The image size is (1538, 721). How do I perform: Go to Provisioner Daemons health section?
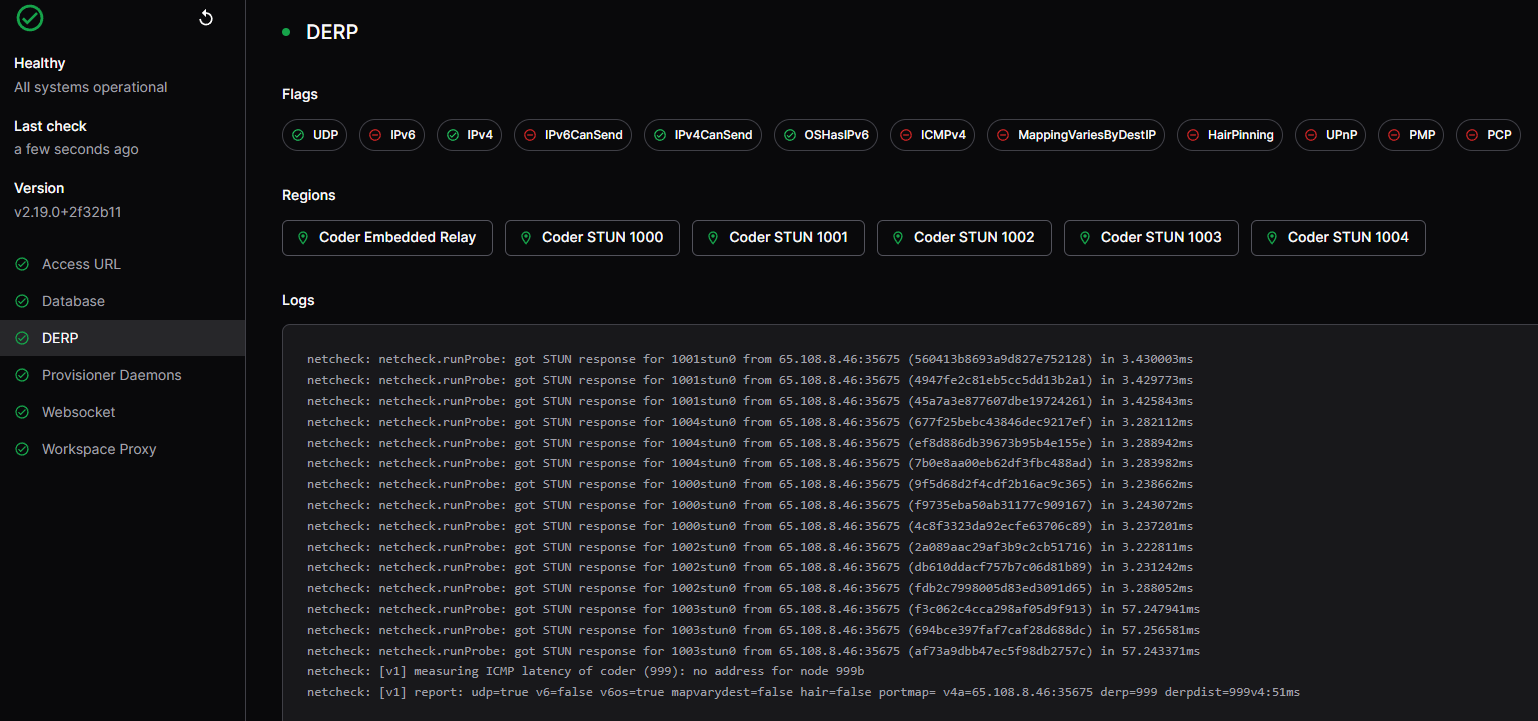[122, 375]
